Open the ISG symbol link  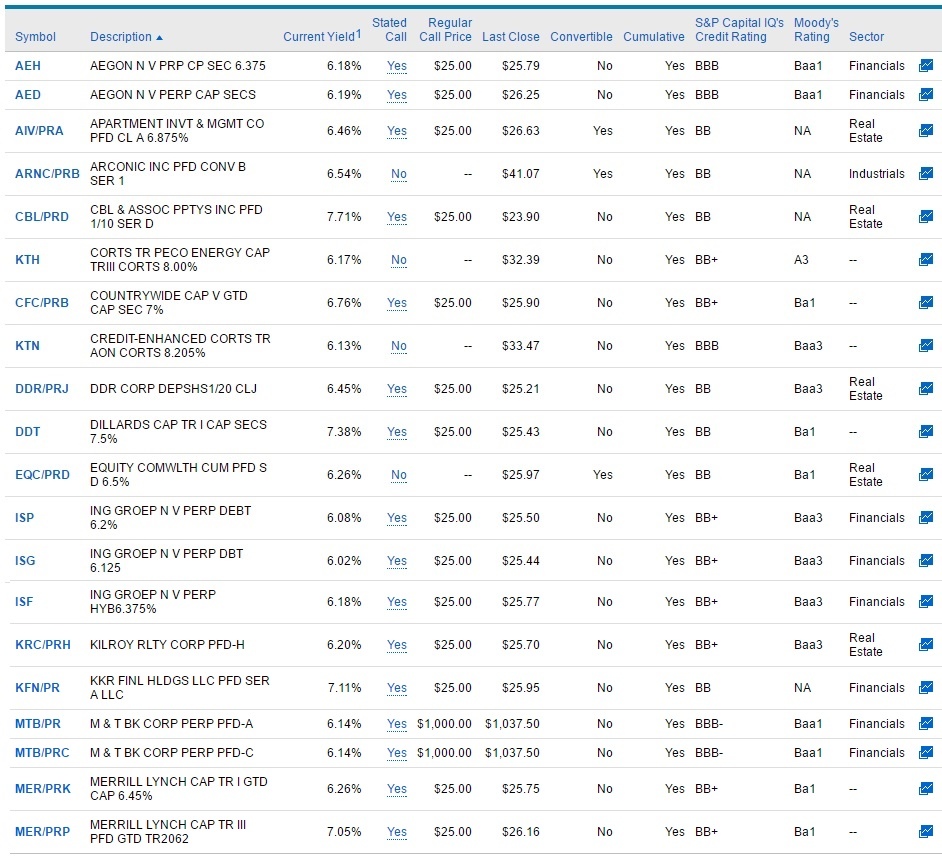point(25,560)
